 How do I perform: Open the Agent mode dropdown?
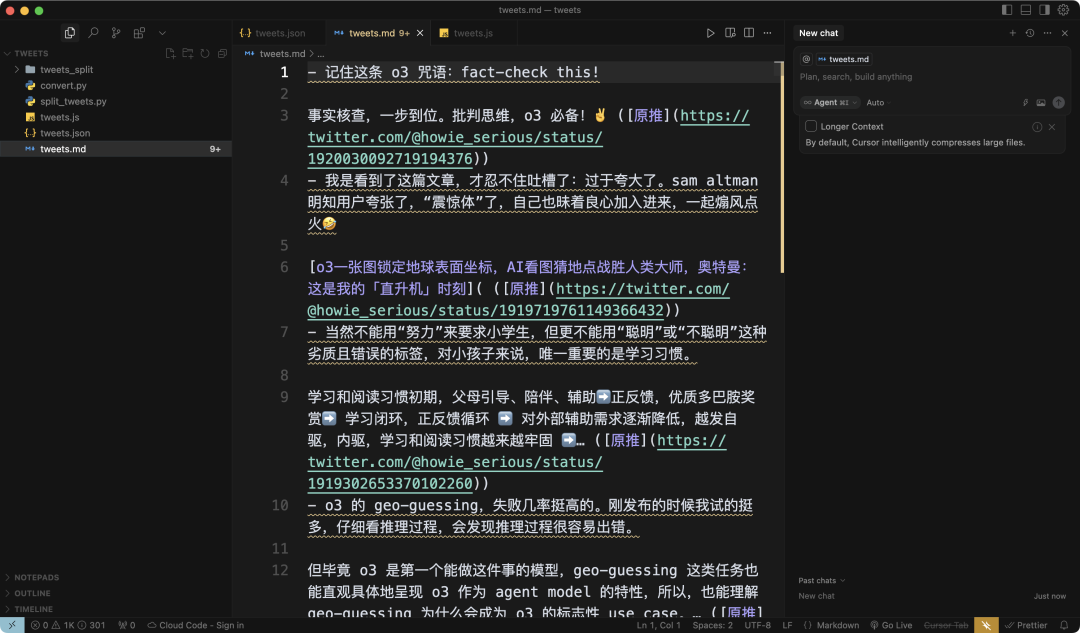(830, 103)
